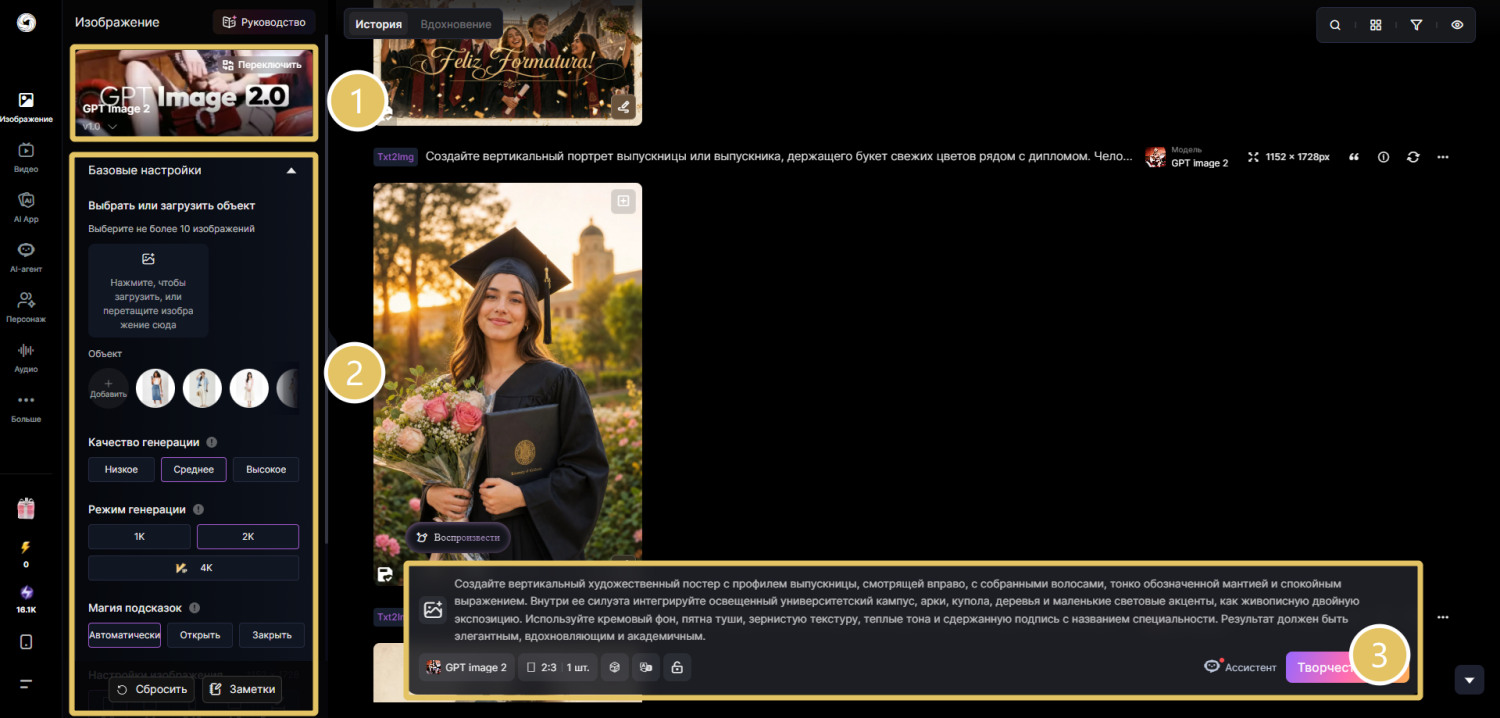The width and height of the screenshot is (1500, 718).
Task: Open the Изображение section in sidebar
Action: (26, 107)
